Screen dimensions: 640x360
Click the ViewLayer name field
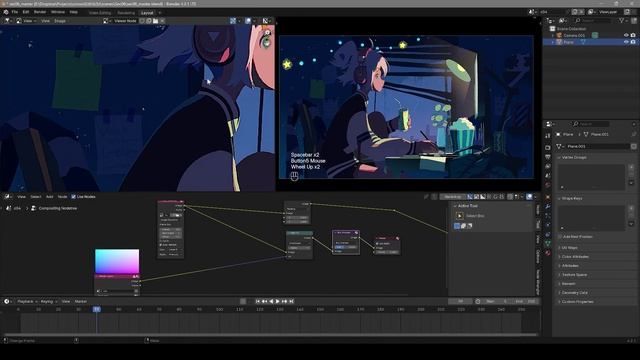tap(608, 12)
